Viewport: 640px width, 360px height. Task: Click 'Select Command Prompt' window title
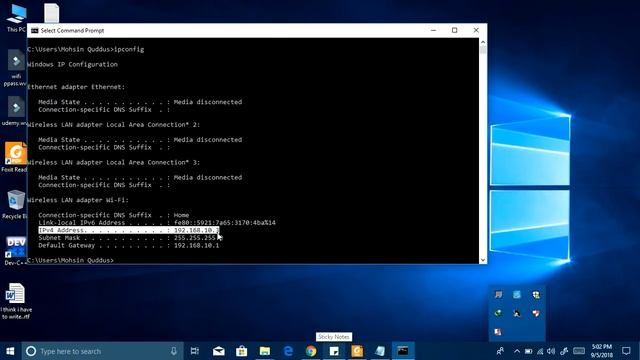(72, 31)
